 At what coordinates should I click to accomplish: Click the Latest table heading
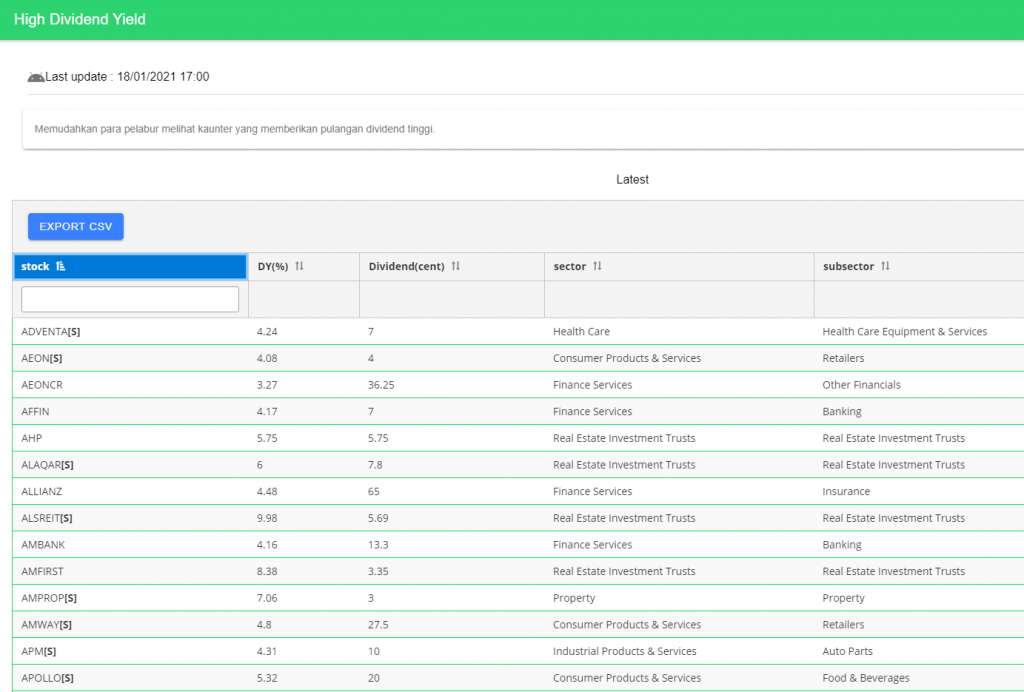(x=632, y=180)
